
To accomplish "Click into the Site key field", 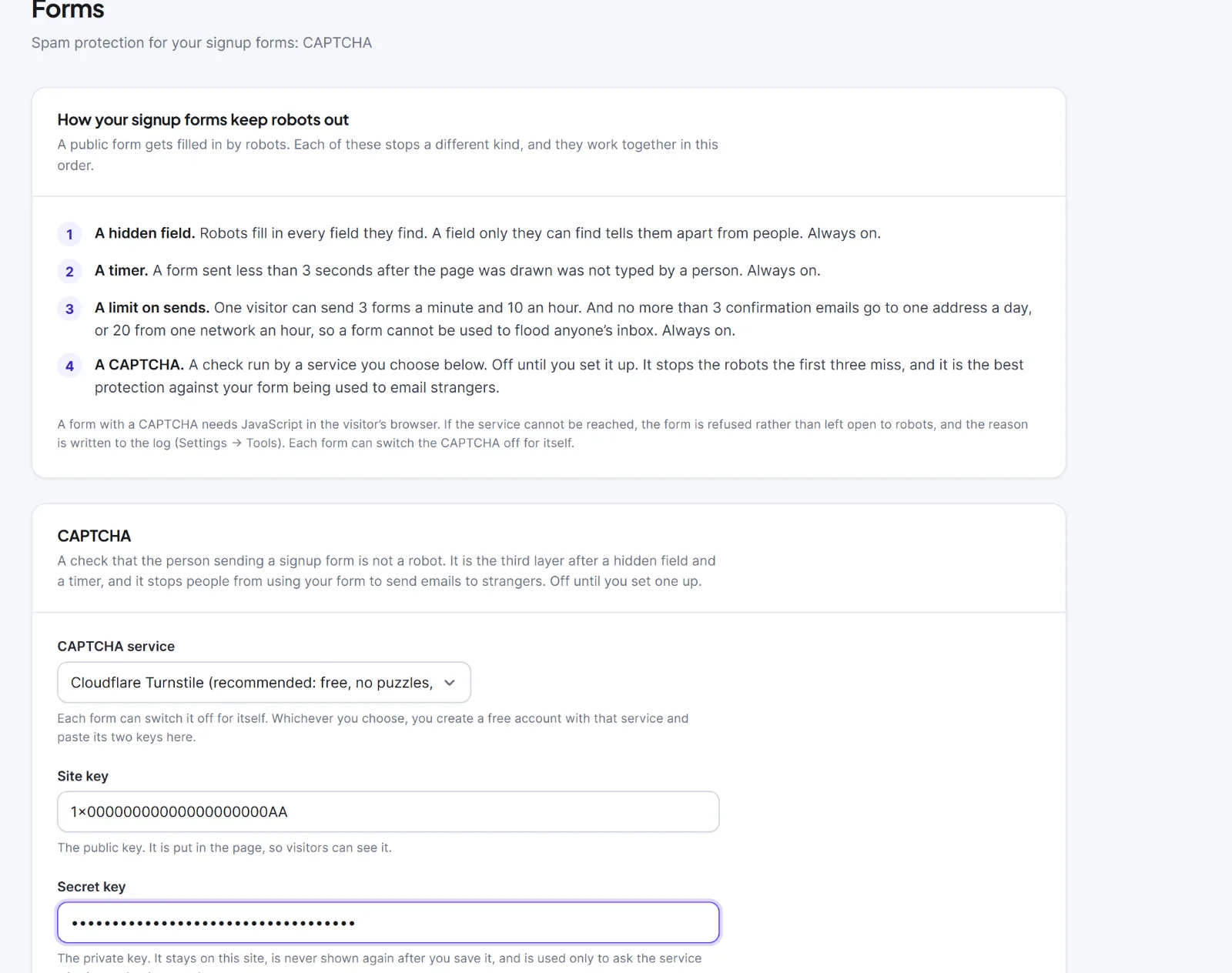I will 388,811.
